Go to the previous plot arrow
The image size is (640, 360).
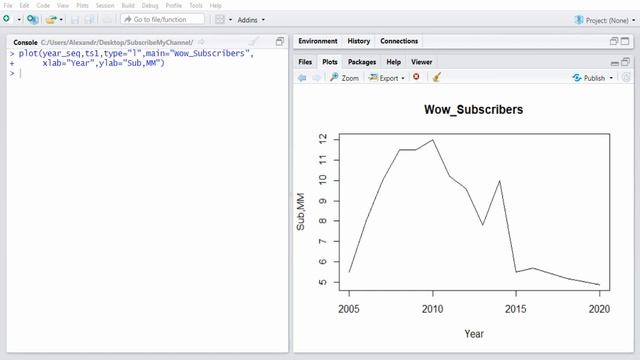pyautogui.click(x=302, y=78)
